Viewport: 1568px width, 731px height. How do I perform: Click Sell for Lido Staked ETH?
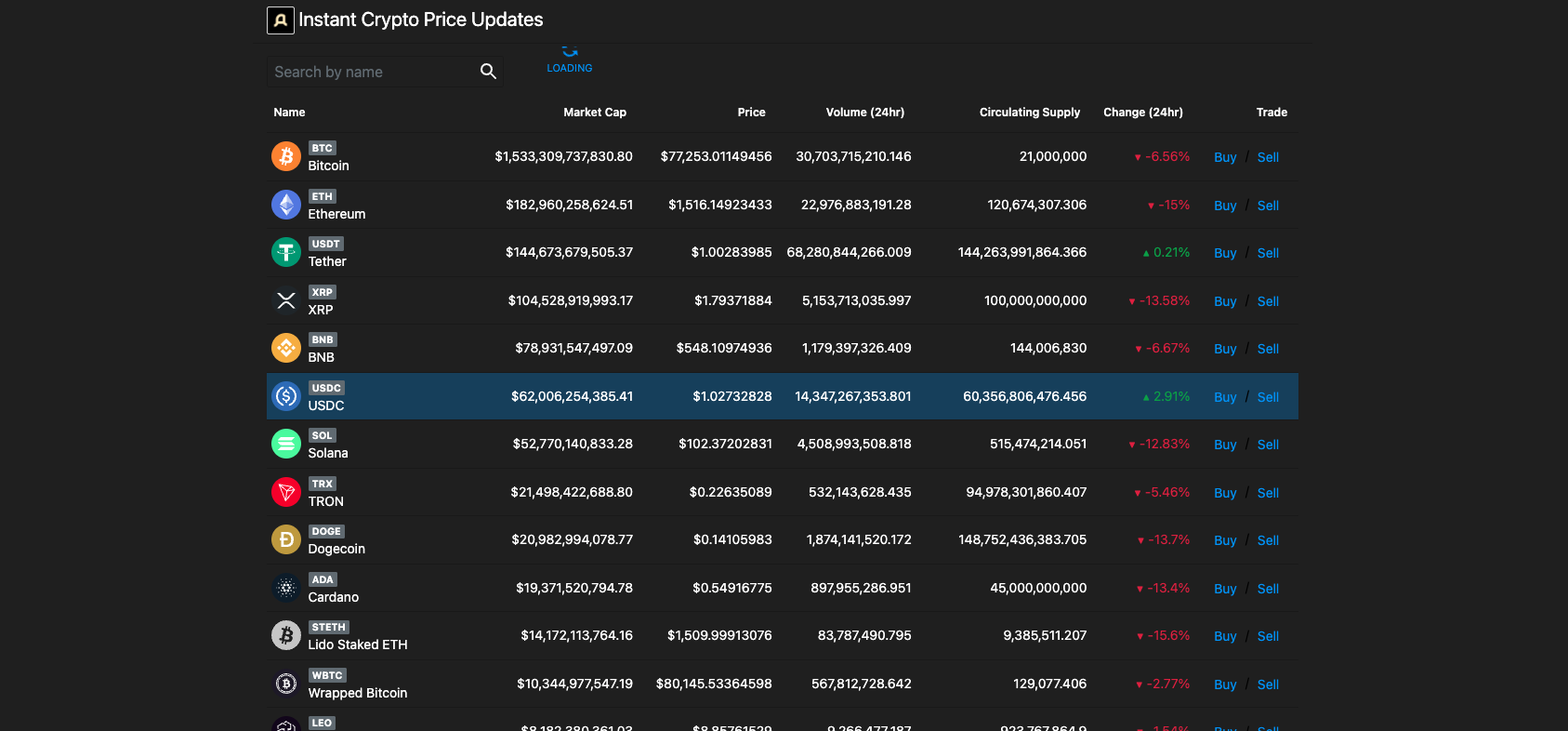coord(1268,636)
